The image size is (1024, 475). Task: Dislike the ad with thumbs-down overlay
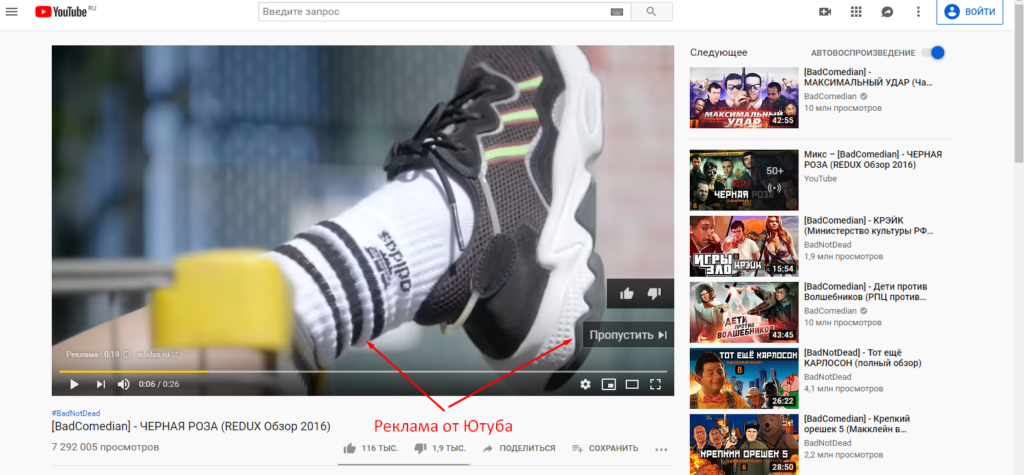(654, 293)
